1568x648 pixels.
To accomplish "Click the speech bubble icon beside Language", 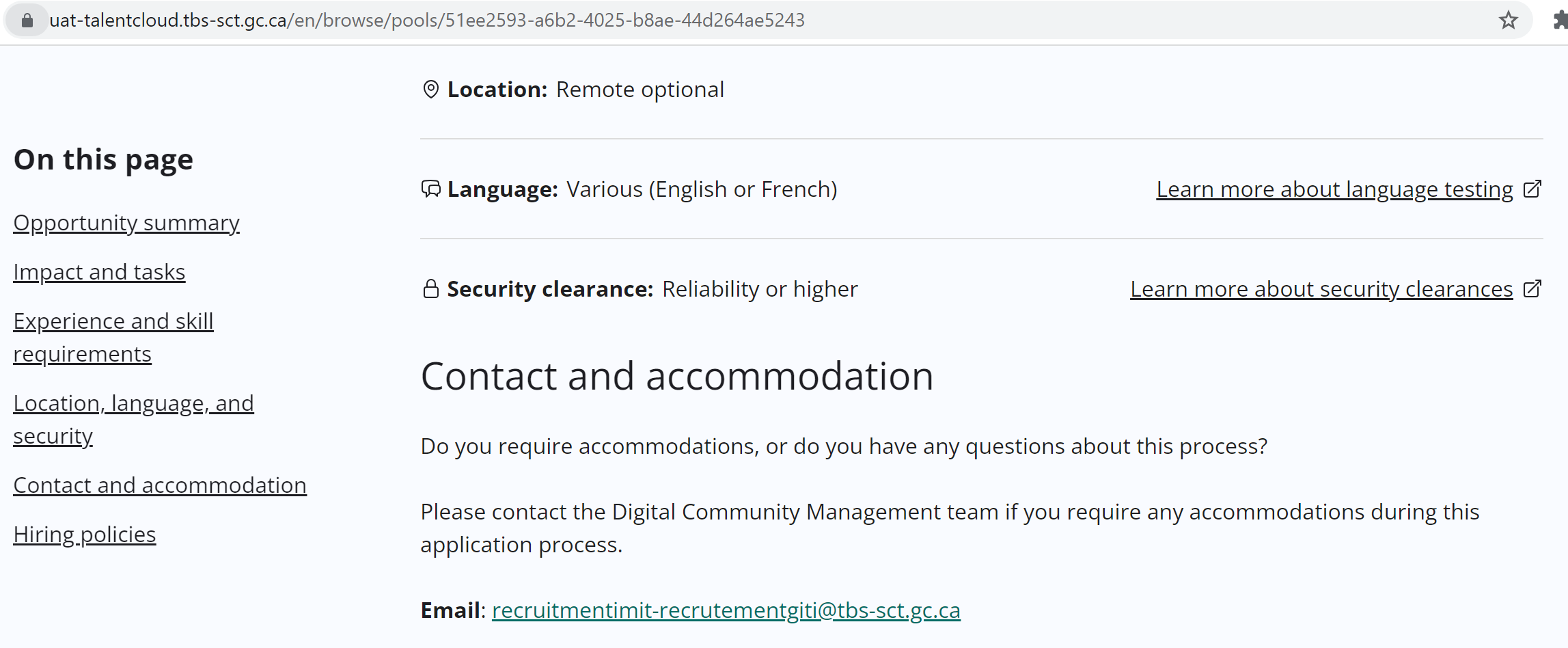I will pyautogui.click(x=430, y=189).
